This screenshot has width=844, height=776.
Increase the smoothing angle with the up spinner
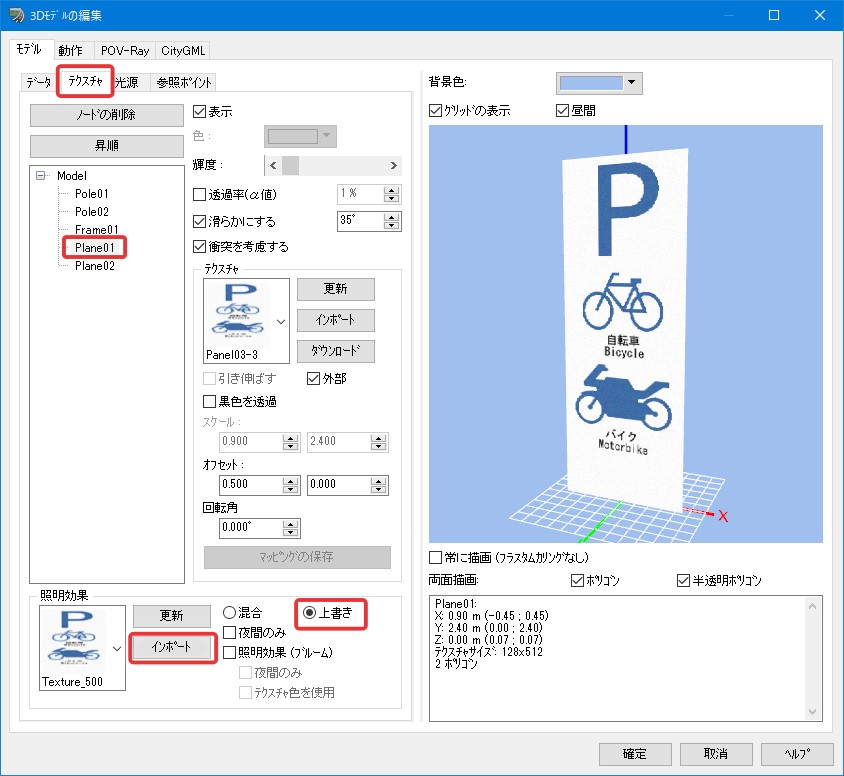(392, 216)
